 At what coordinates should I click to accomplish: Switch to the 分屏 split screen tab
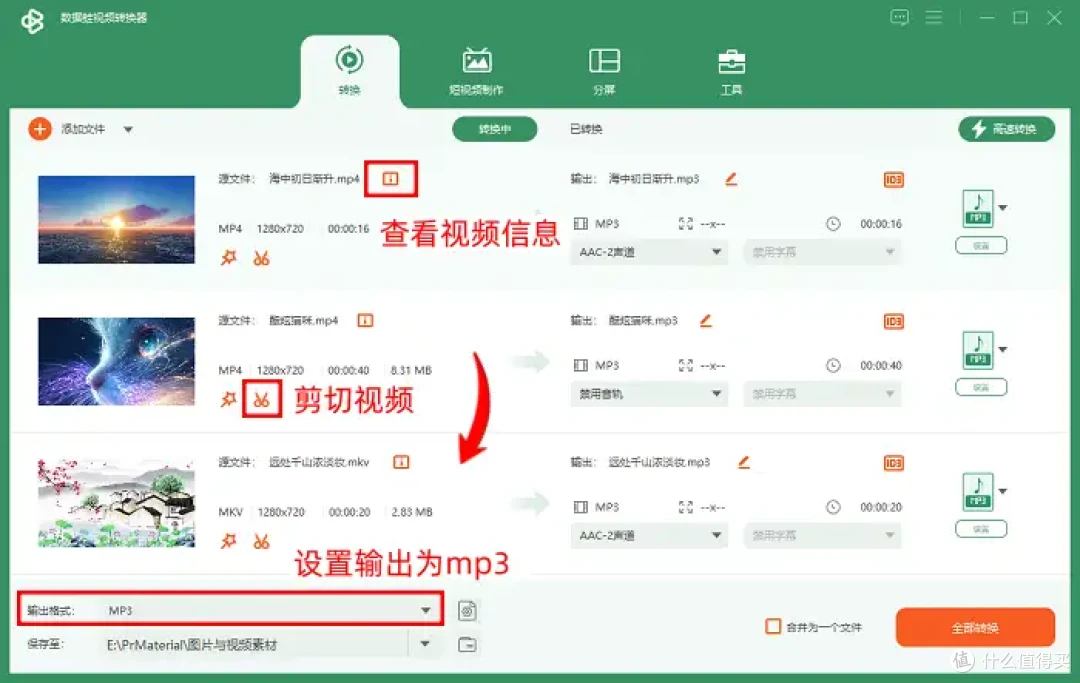(x=604, y=71)
